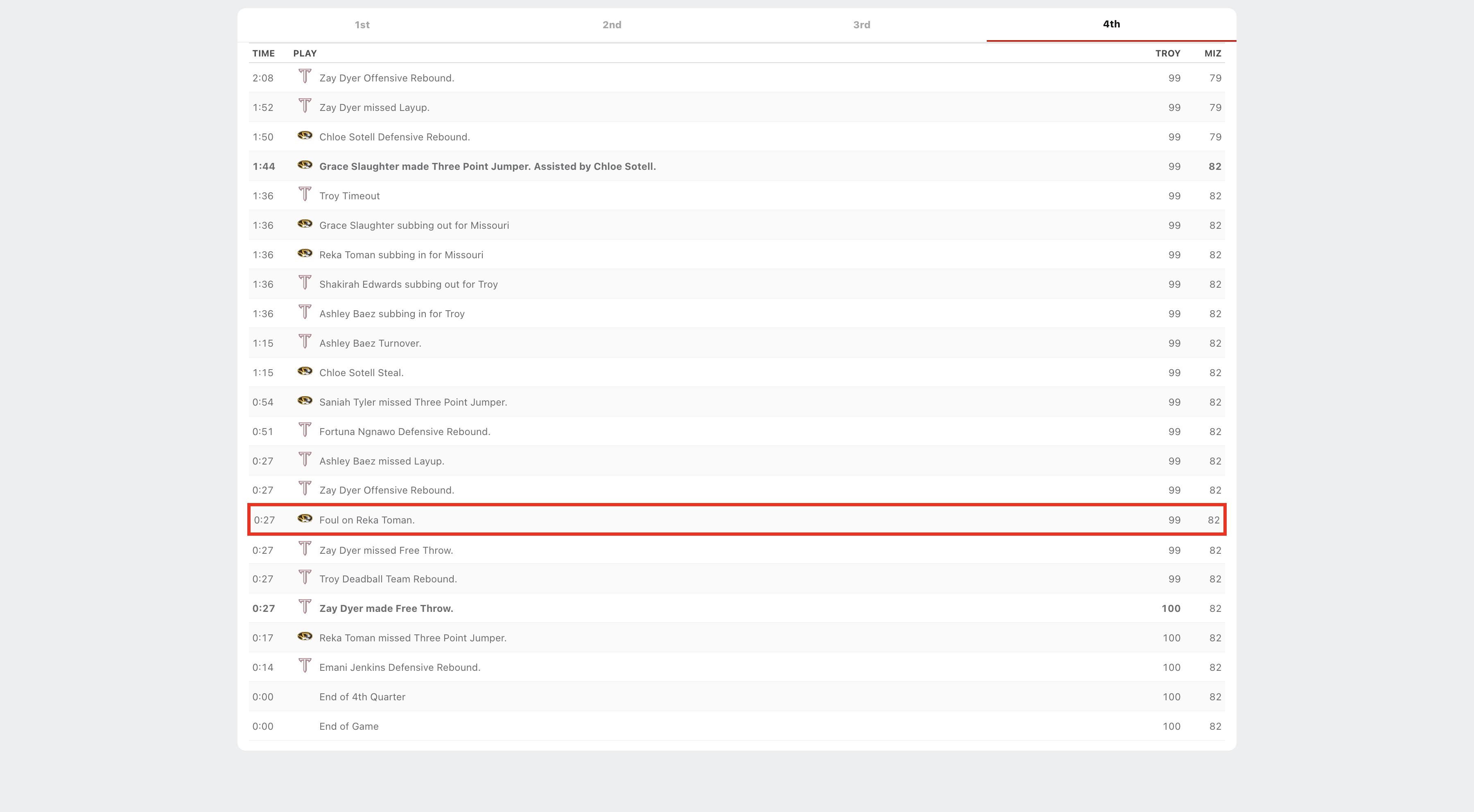Click Troy logo by Zay Dyer made Free Throw
Image resolution: width=1474 pixels, height=812 pixels.
[x=304, y=607]
